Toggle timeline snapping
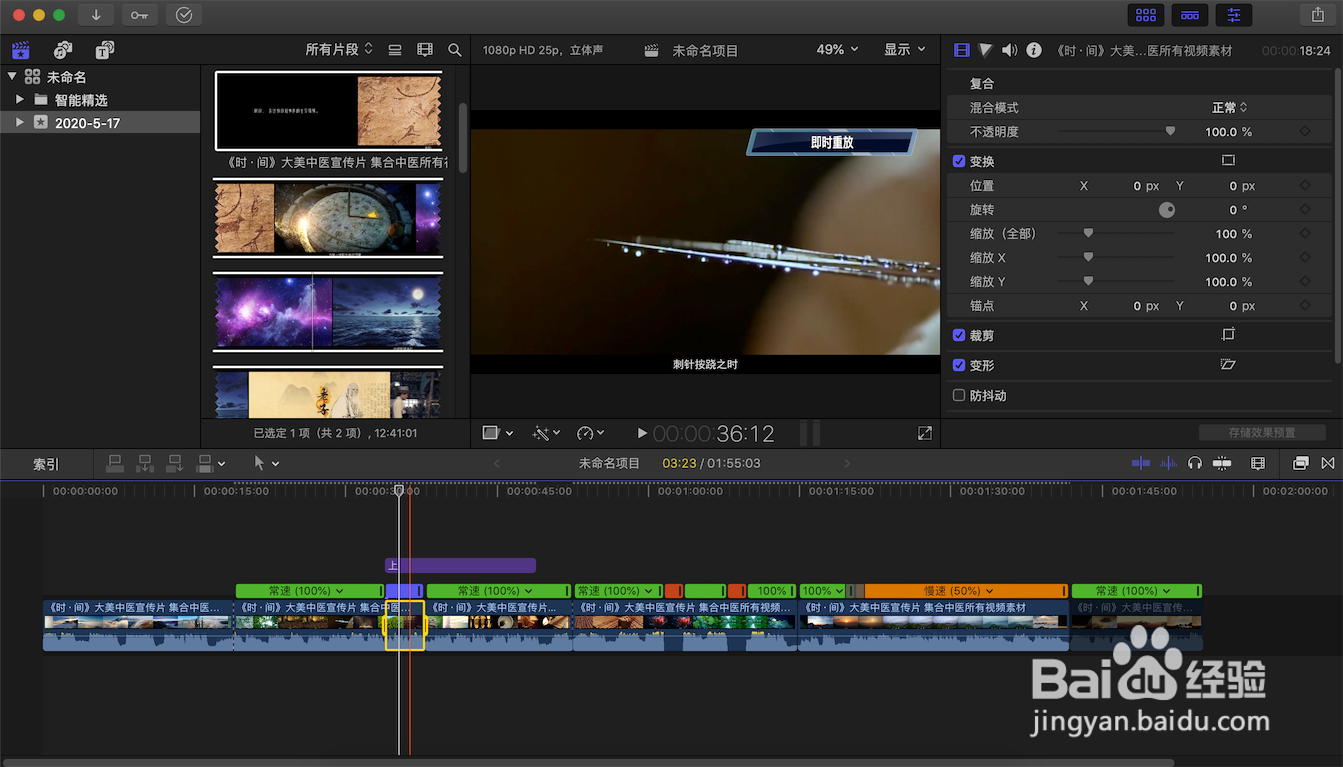The height and width of the screenshot is (767, 1343). (1222, 463)
